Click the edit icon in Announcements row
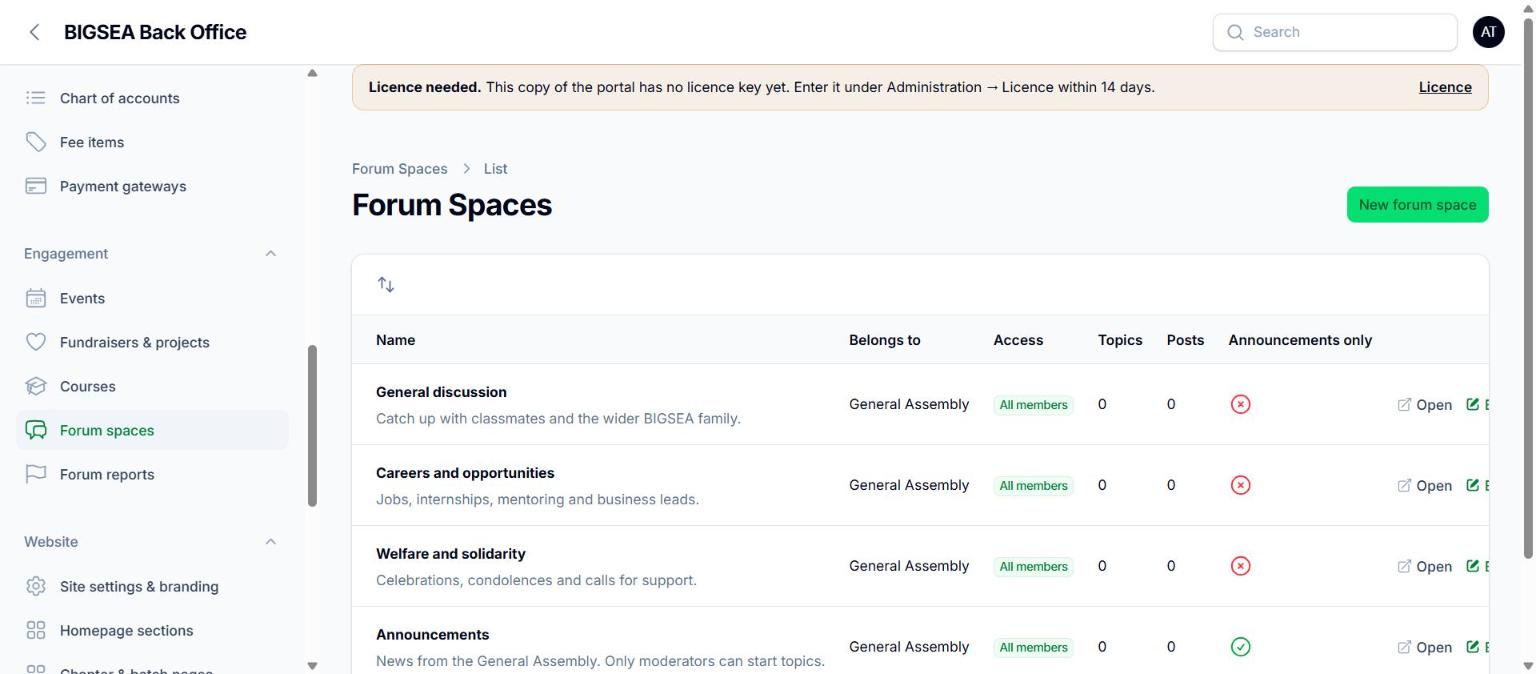 tap(1472, 647)
